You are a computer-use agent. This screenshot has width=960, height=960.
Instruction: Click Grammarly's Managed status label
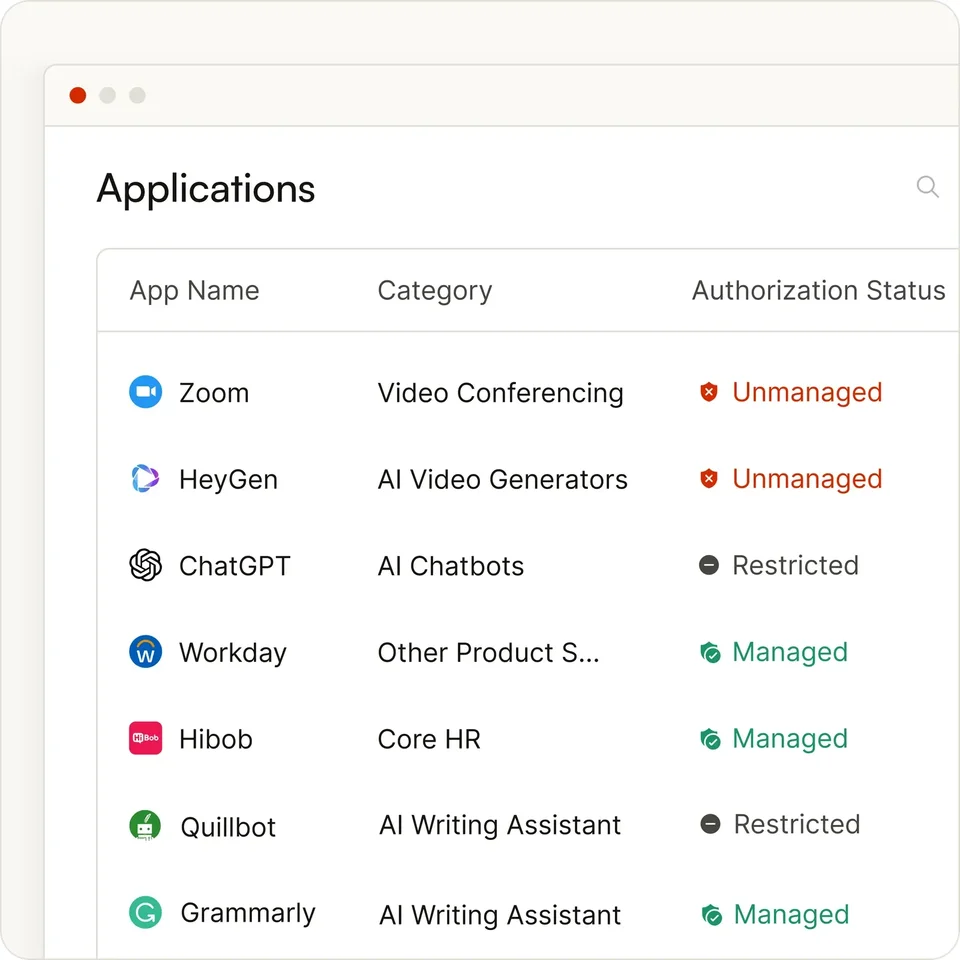791,915
